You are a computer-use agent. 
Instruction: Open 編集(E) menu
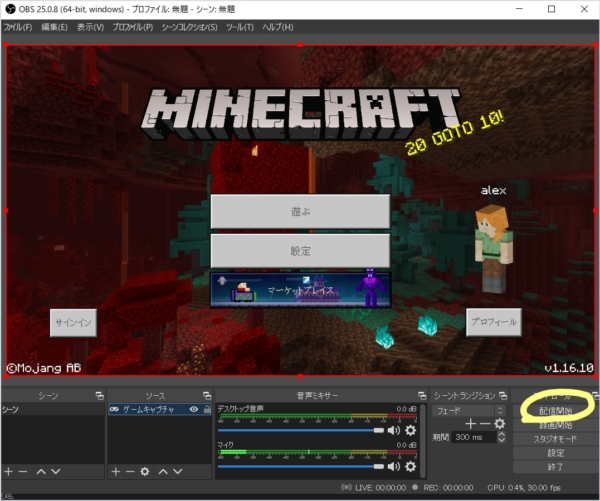click(54, 27)
